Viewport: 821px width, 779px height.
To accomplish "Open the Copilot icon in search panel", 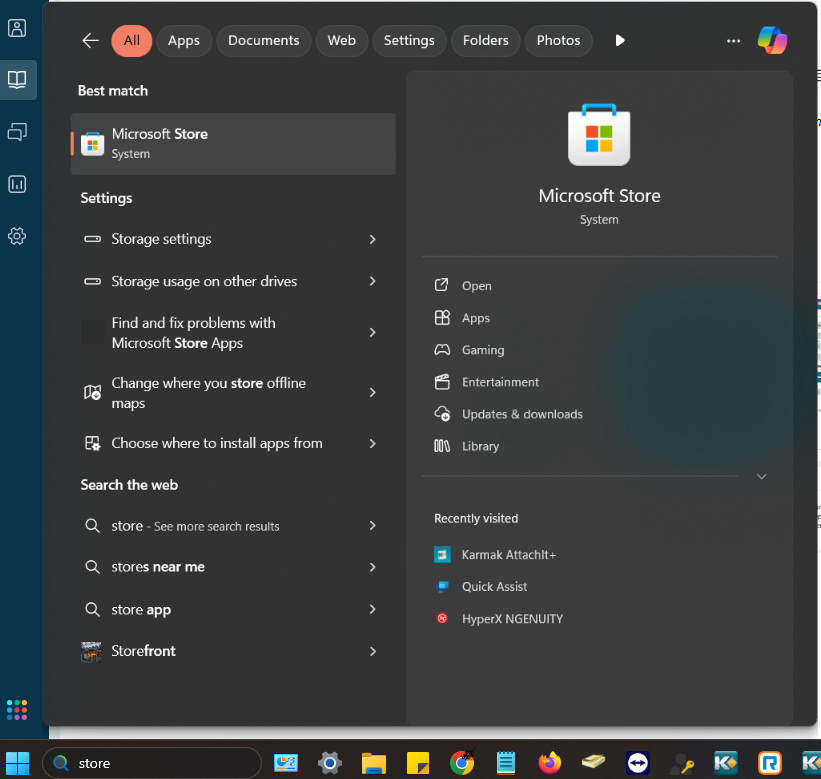I will pyautogui.click(x=772, y=40).
